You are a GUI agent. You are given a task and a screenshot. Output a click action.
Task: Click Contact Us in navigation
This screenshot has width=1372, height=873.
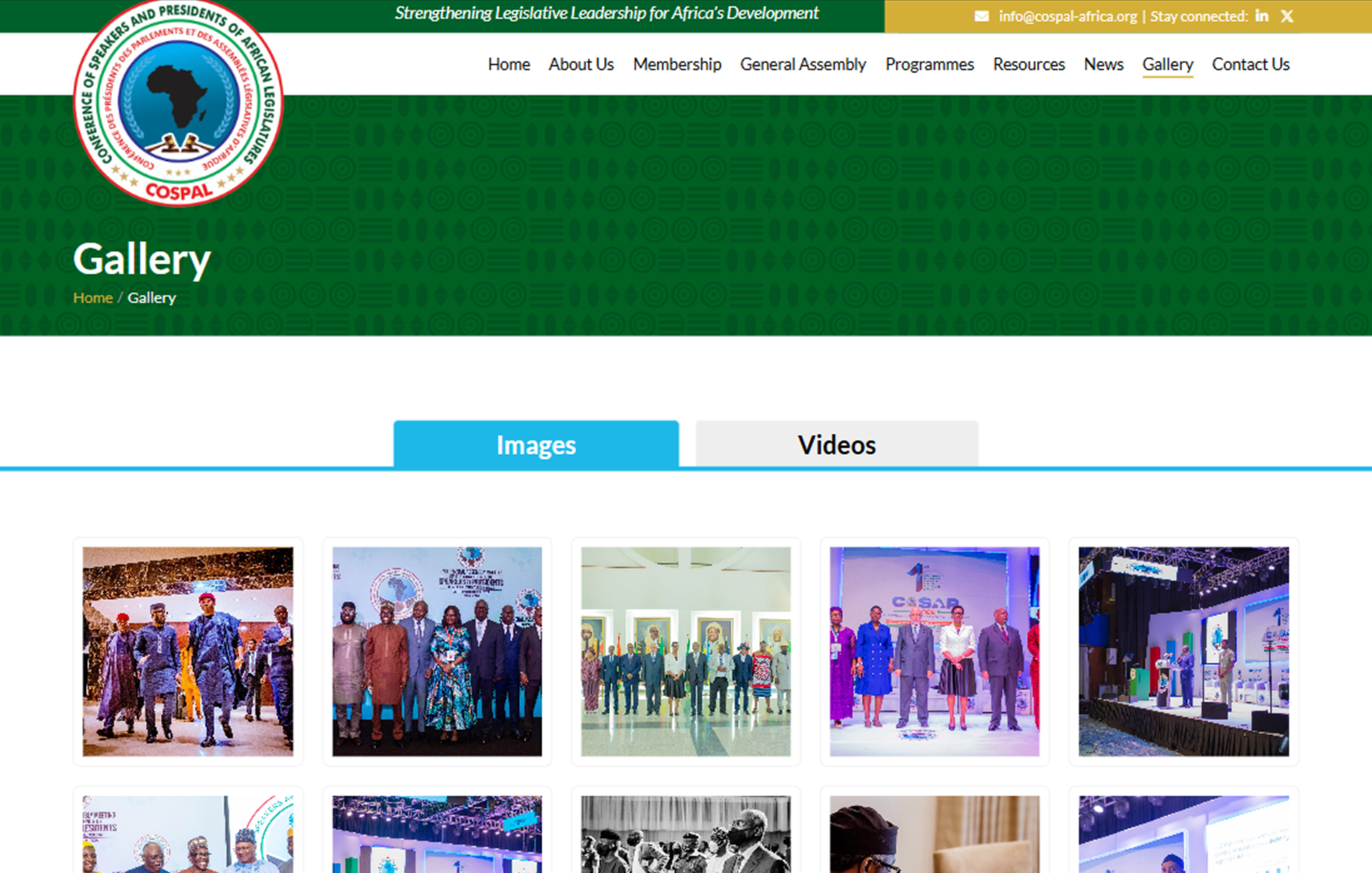pos(1251,64)
